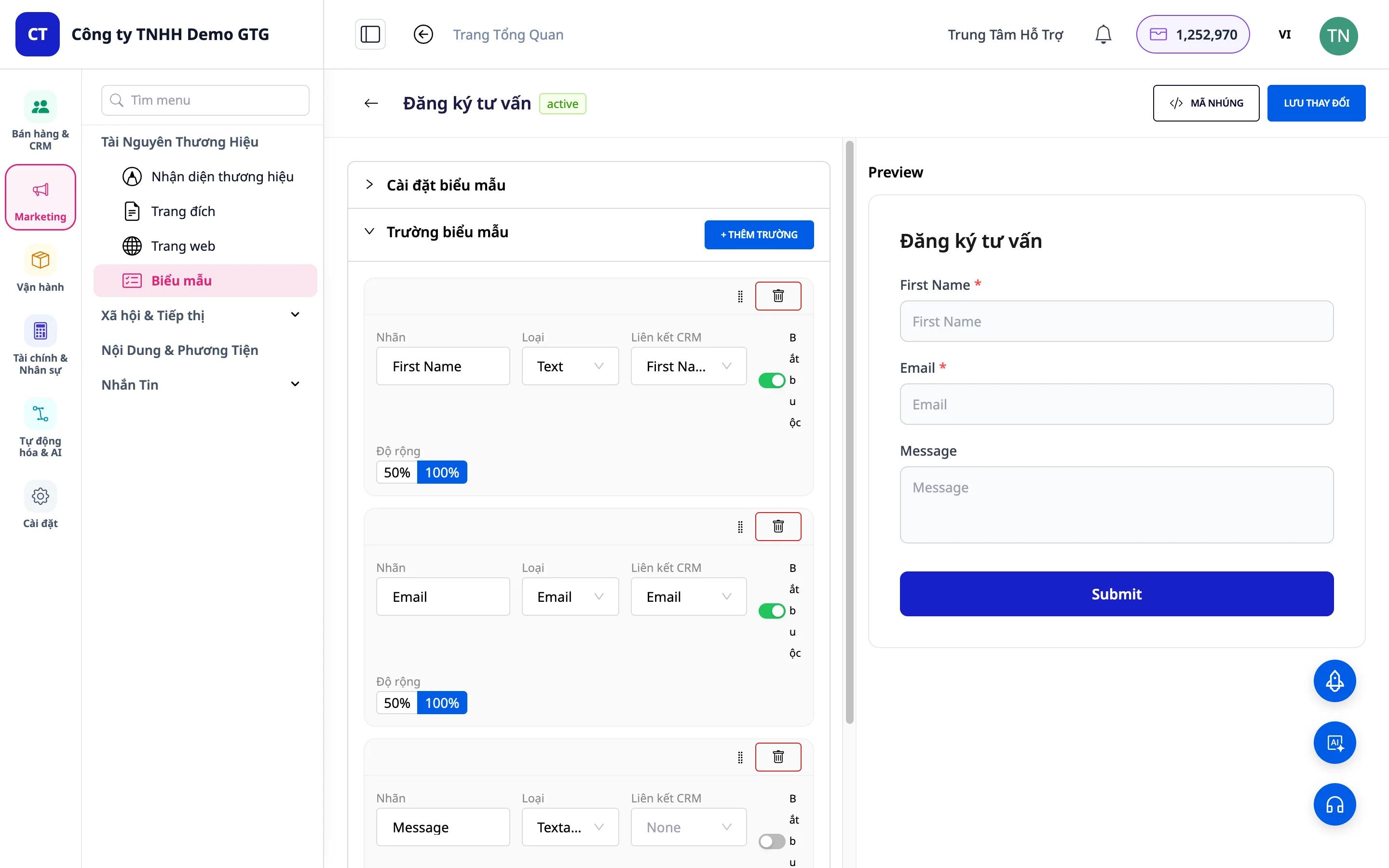1389x868 pixels.
Task: Toggle required switch for First Name
Action: [x=771, y=380]
